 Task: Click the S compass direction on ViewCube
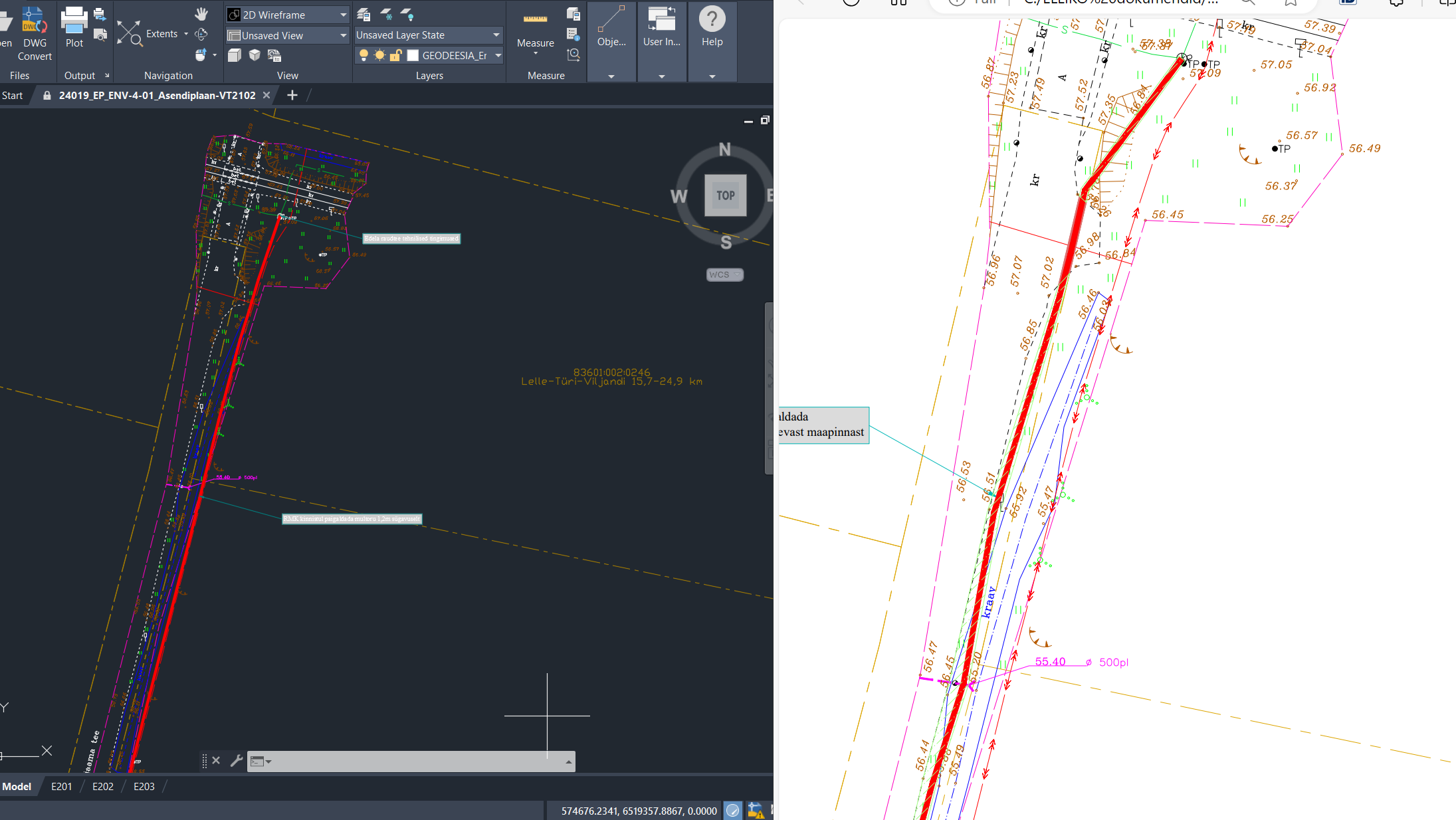pos(726,243)
